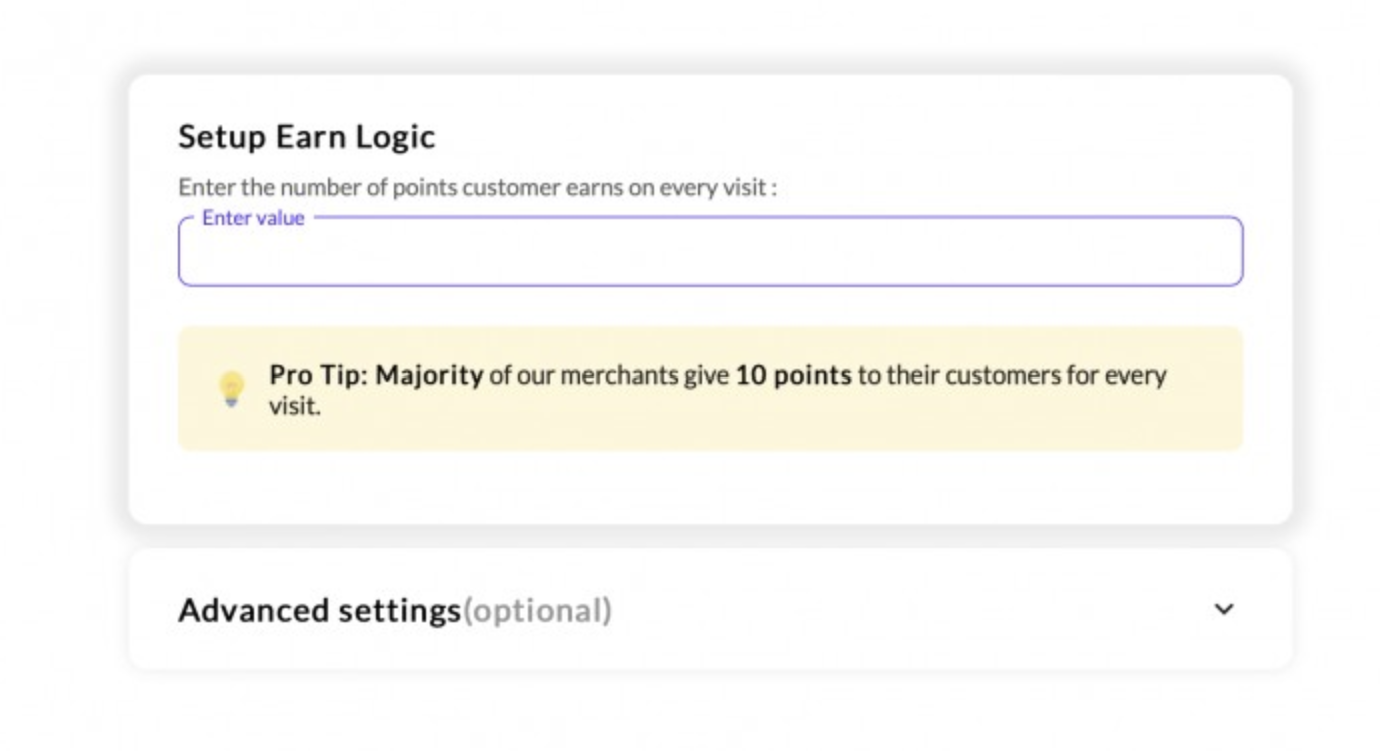
Task: Select the floating 'Enter value' label
Action: click(253, 218)
